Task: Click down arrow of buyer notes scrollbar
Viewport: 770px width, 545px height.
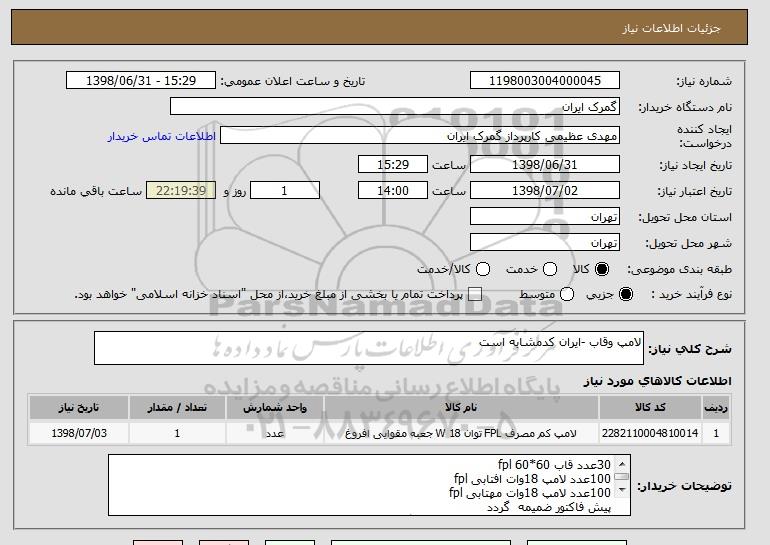Action: point(622,490)
